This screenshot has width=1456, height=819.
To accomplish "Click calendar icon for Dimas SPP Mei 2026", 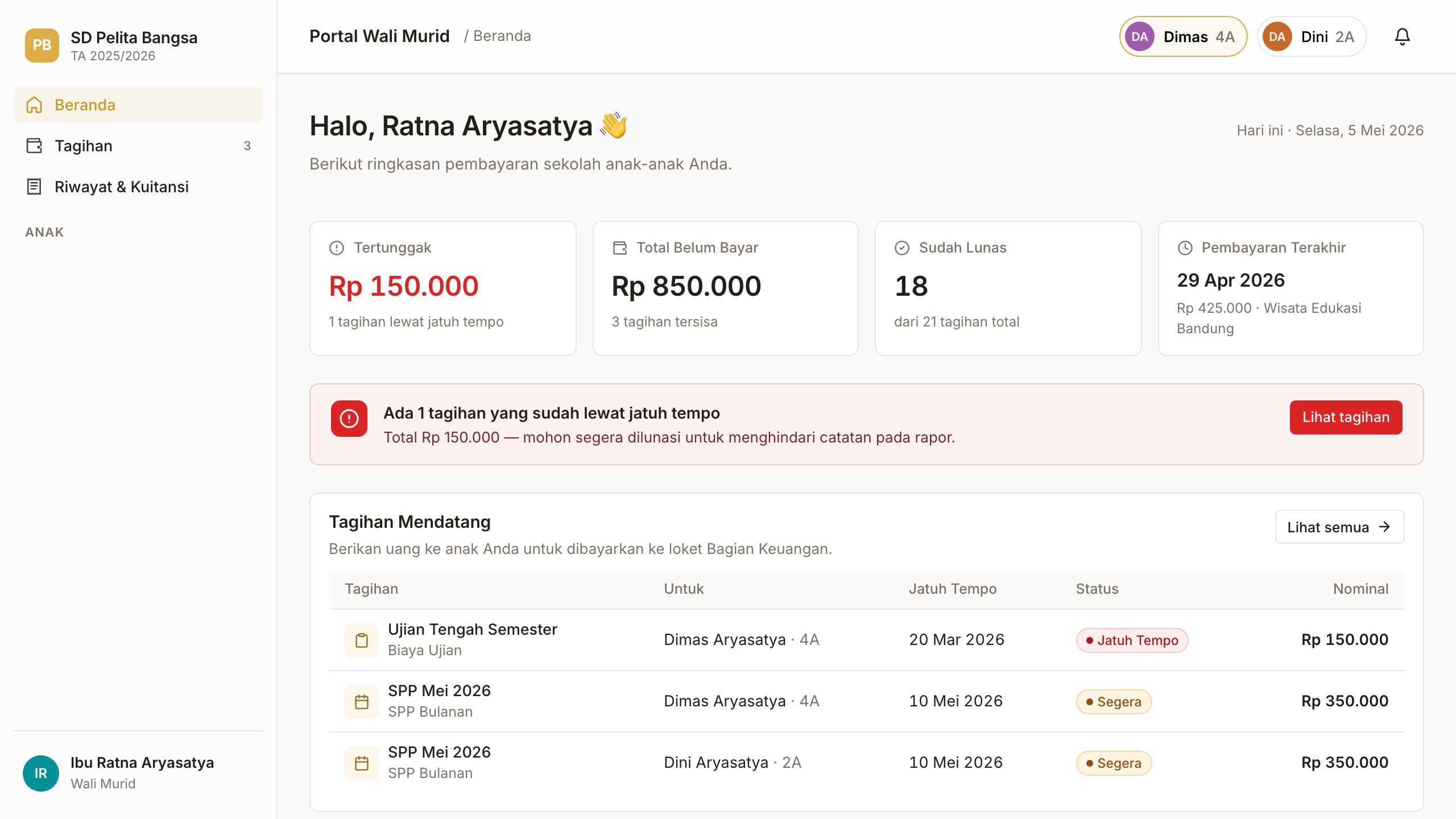I will point(362,702).
